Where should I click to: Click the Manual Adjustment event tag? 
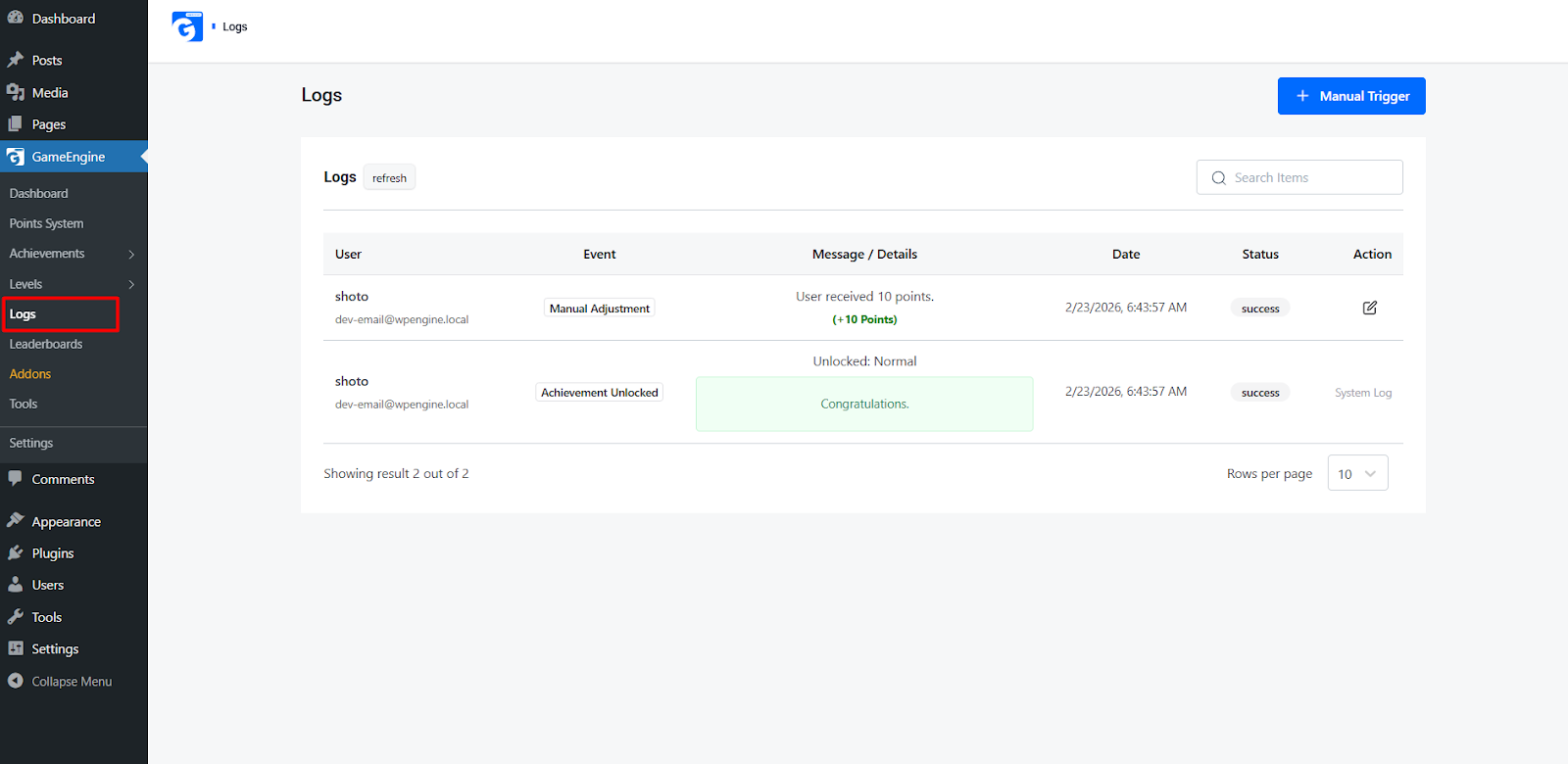click(x=600, y=308)
